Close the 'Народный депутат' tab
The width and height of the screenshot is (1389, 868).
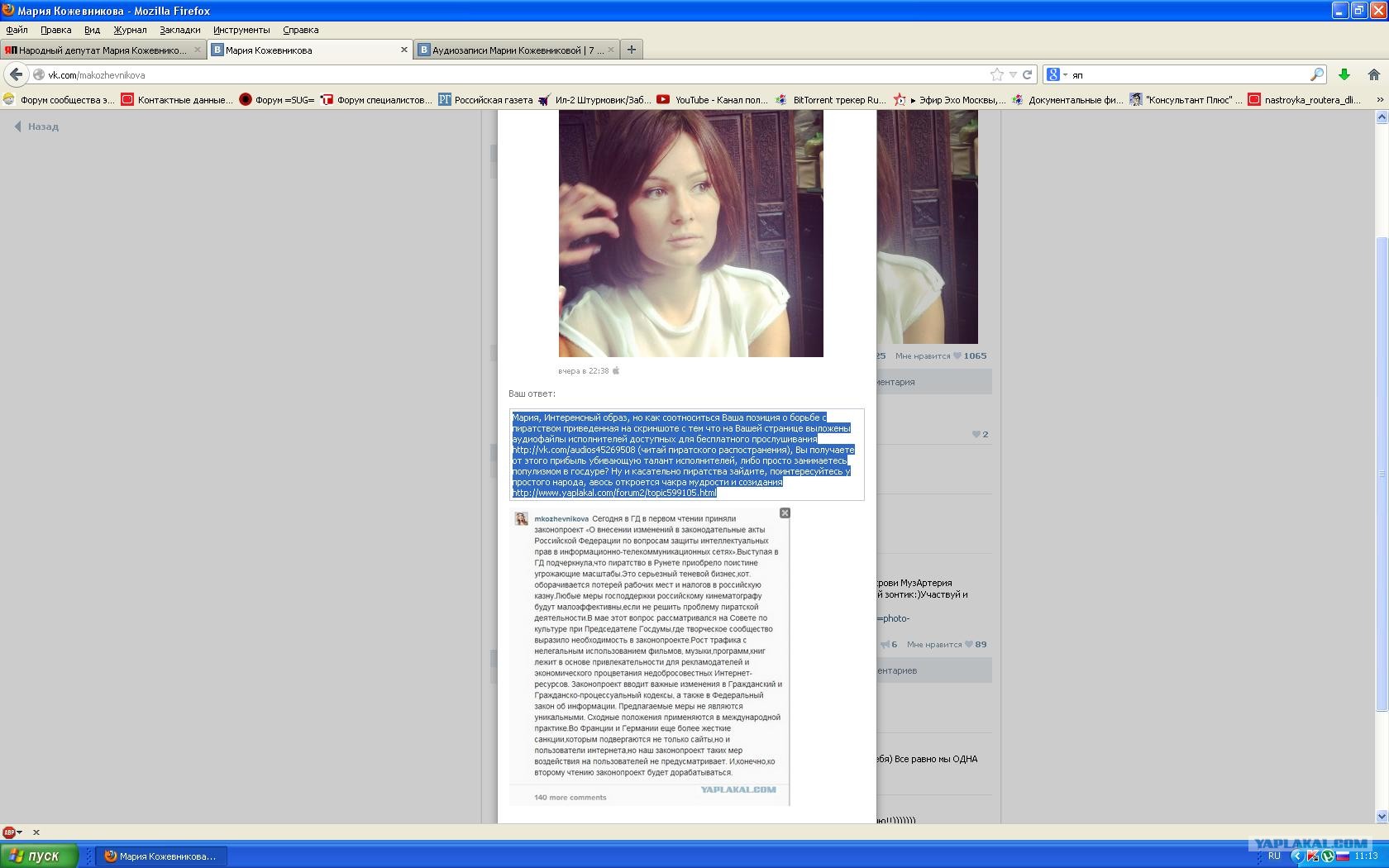pos(198,50)
